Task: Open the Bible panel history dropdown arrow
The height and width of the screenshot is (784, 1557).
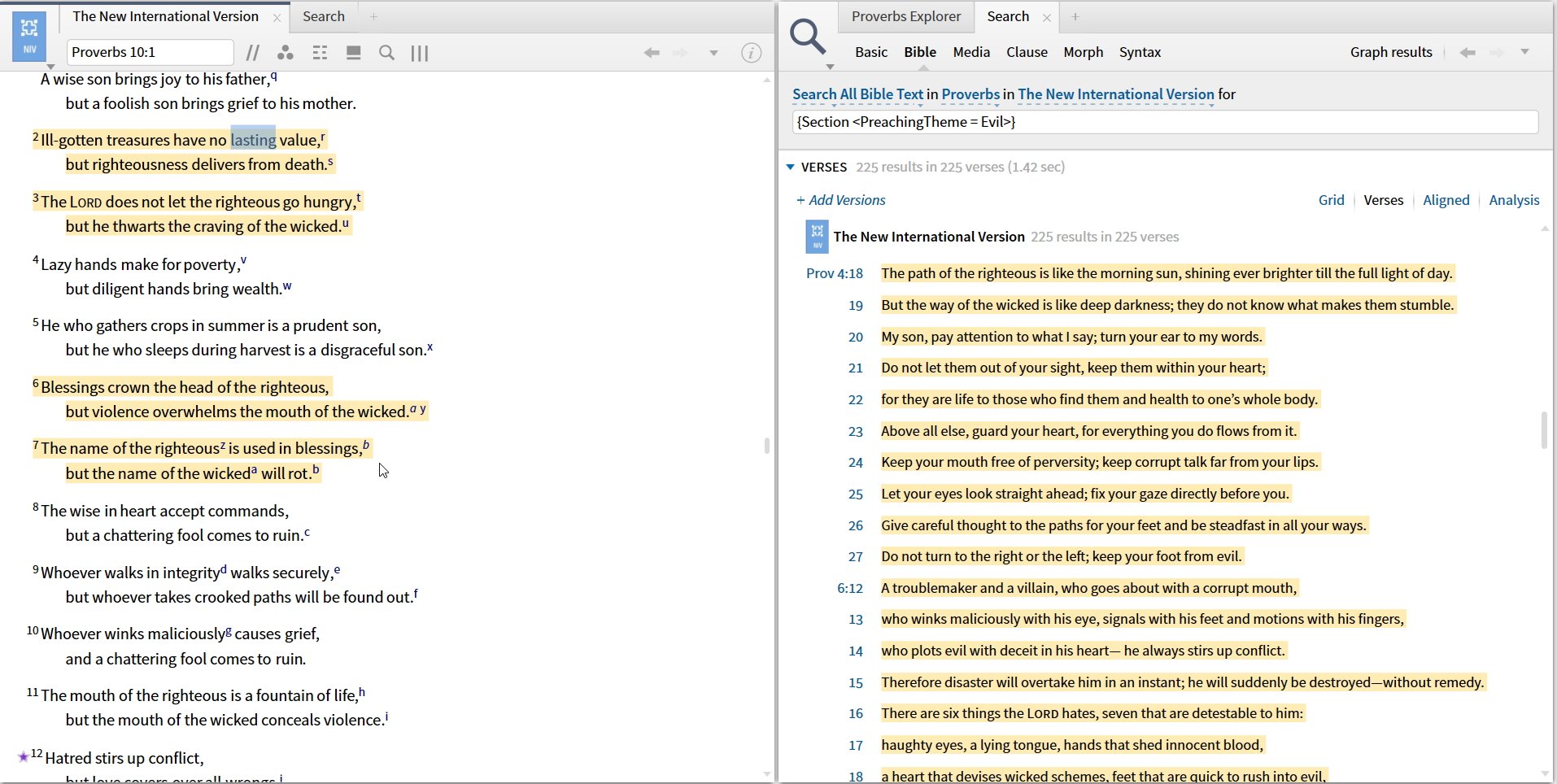Action: (713, 53)
